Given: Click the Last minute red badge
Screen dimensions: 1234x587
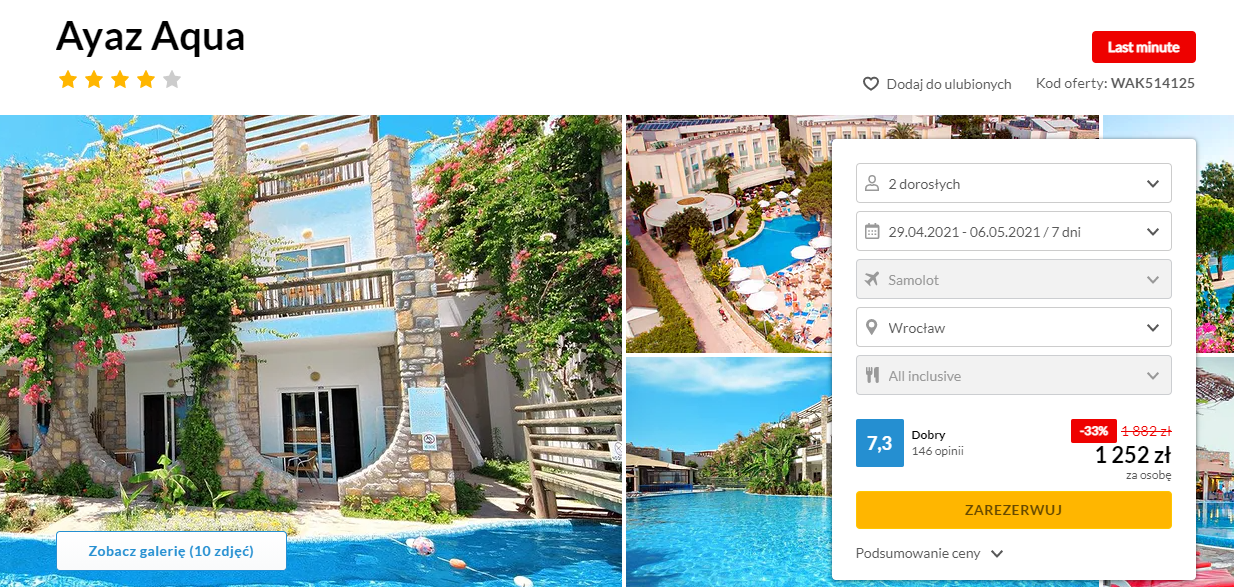Looking at the screenshot, I should click(1144, 47).
